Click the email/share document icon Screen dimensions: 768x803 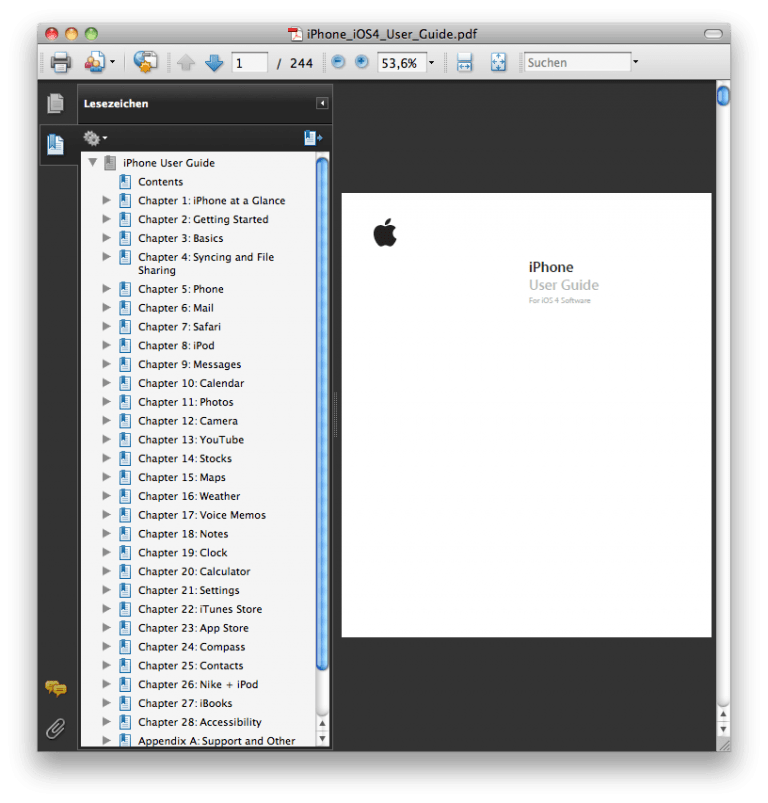coord(145,62)
